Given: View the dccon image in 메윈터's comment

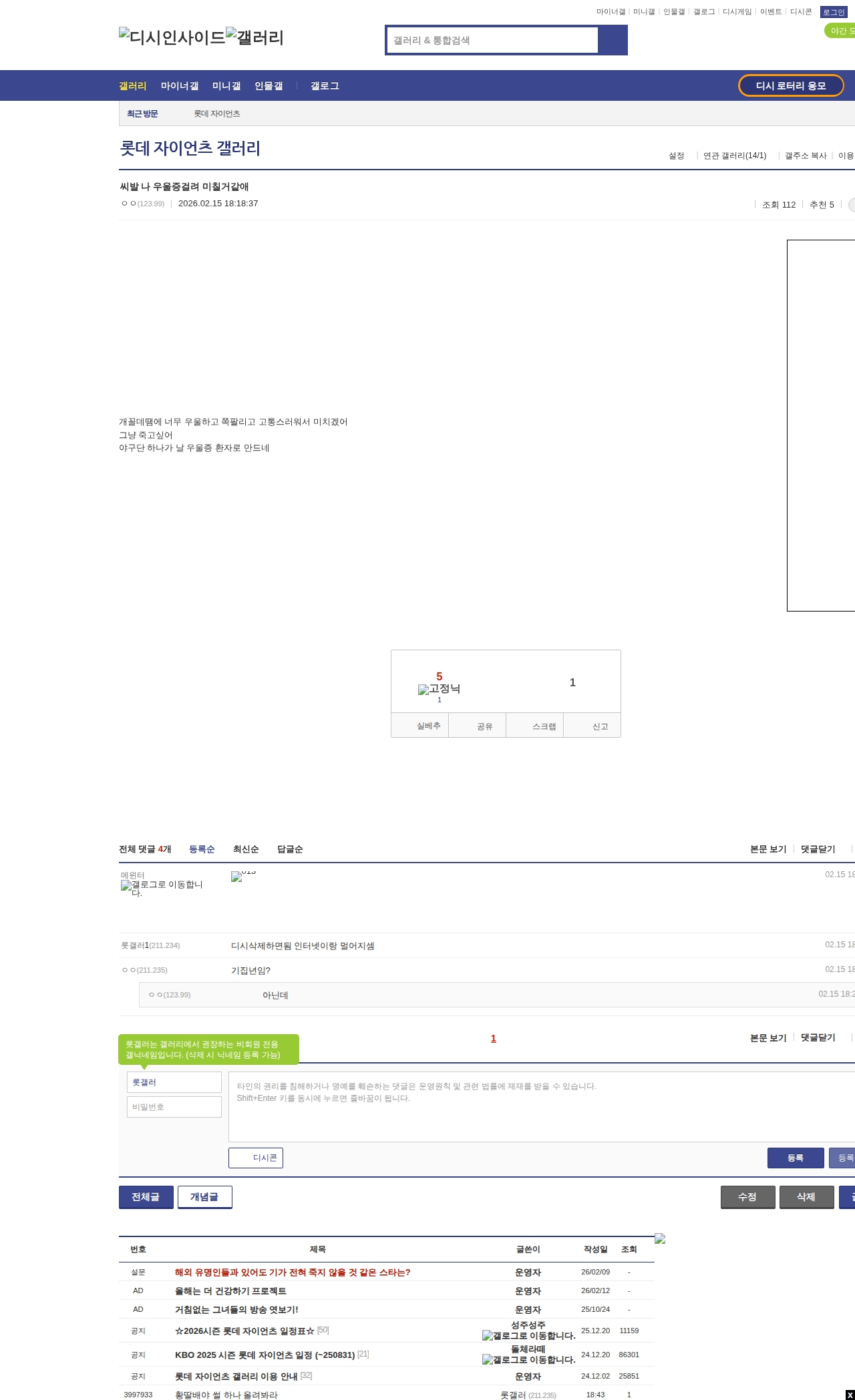Looking at the screenshot, I should click(243, 876).
